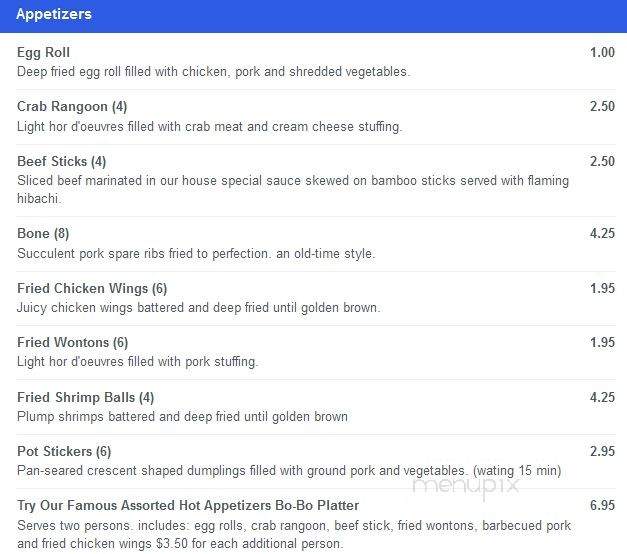Choose Fried Chicken Wings (6)

point(92,288)
